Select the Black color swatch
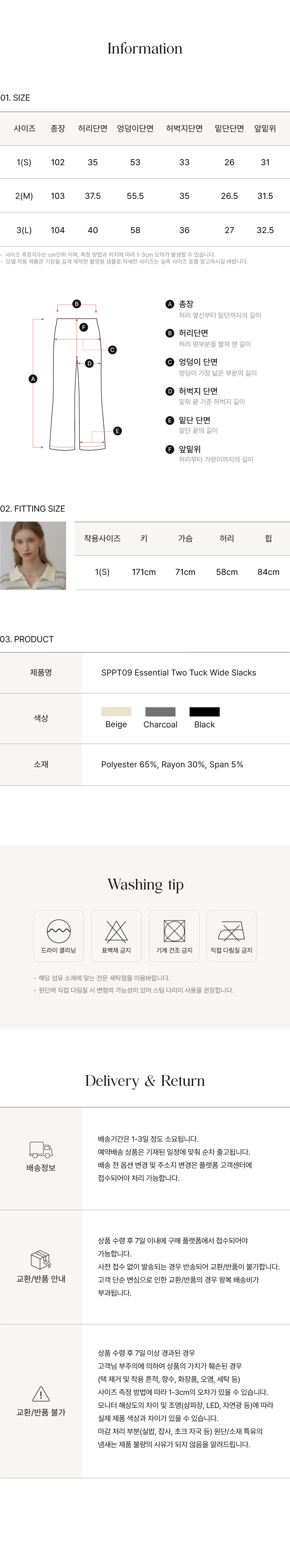Viewport: 290px width, 1568px height. [204, 711]
